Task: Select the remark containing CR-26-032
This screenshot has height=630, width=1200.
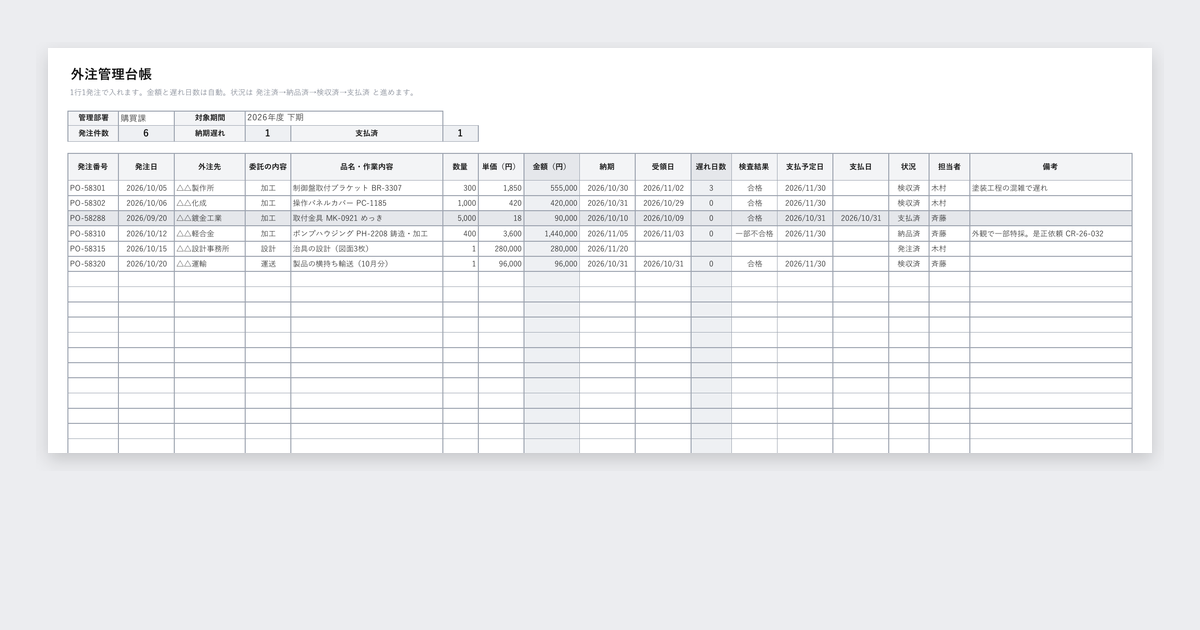Action: click(x=1050, y=234)
